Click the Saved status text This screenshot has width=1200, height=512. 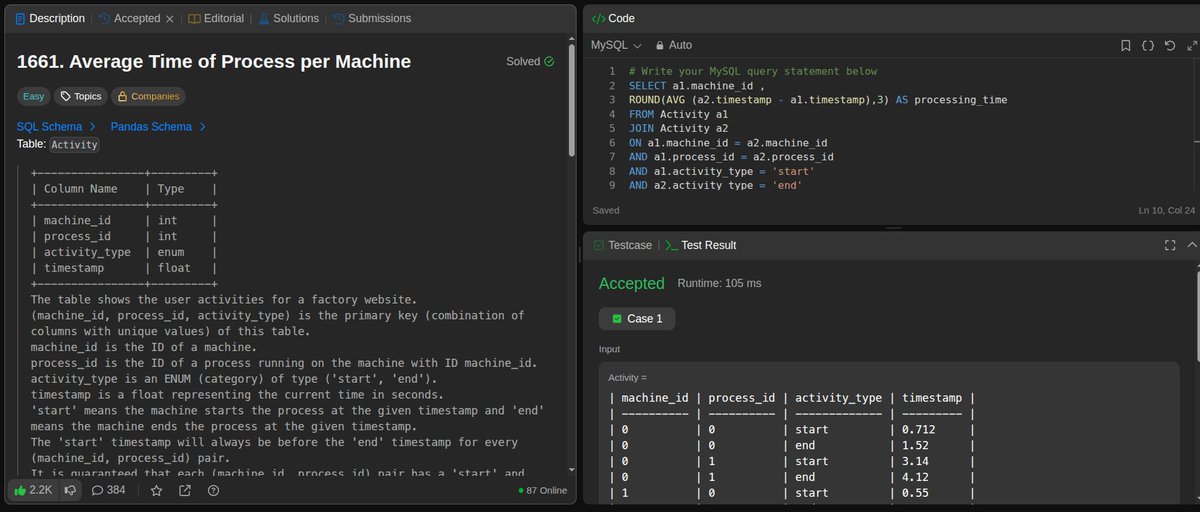pyautogui.click(x=606, y=211)
